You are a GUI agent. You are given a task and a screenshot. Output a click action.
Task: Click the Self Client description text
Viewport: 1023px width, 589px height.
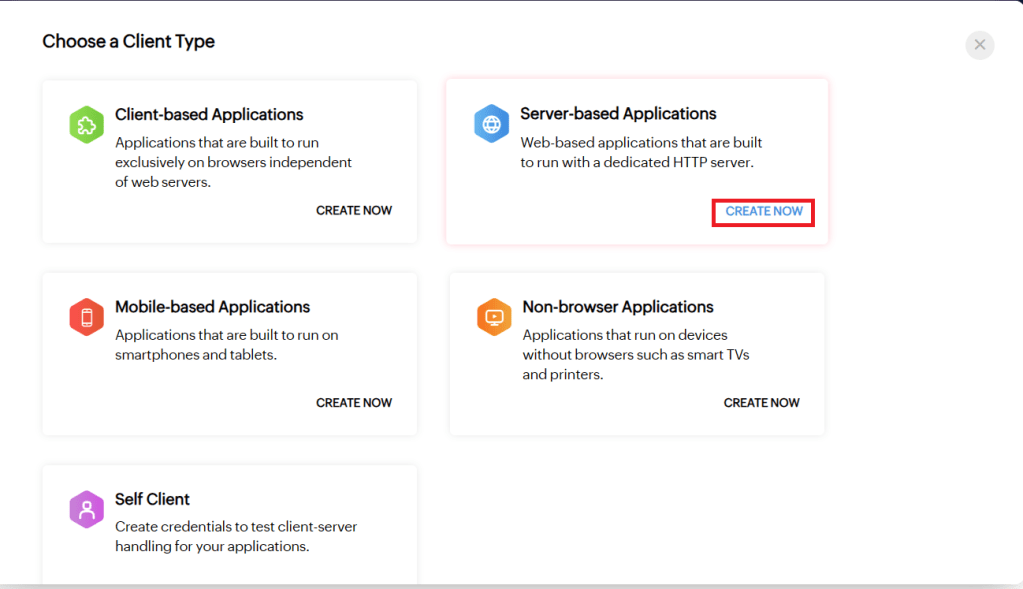tap(236, 536)
